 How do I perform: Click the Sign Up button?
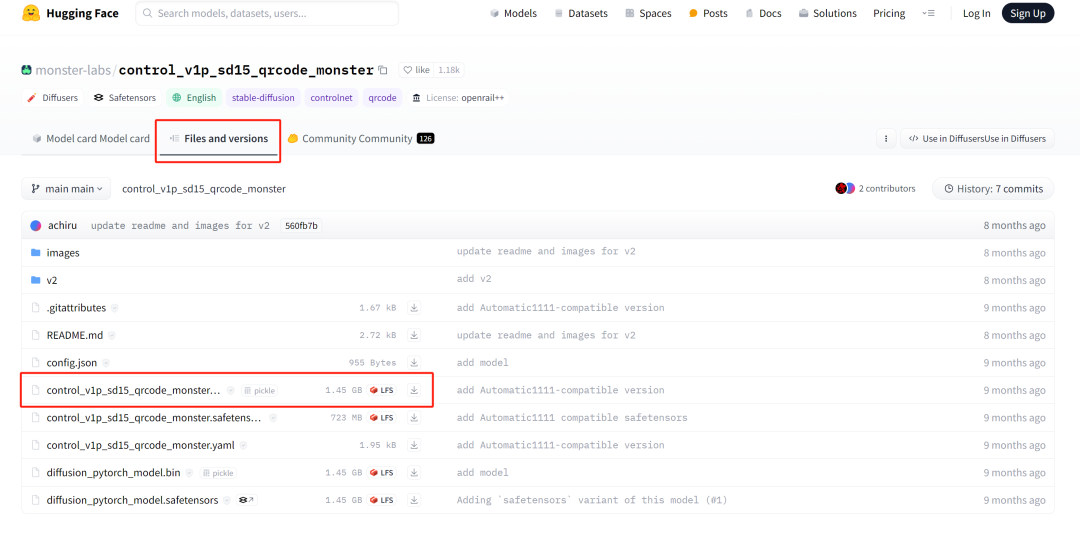pyautogui.click(x=1028, y=13)
